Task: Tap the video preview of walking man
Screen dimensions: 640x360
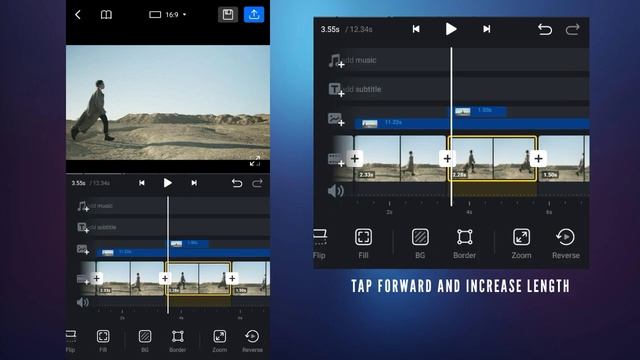Action: [x=168, y=102]
